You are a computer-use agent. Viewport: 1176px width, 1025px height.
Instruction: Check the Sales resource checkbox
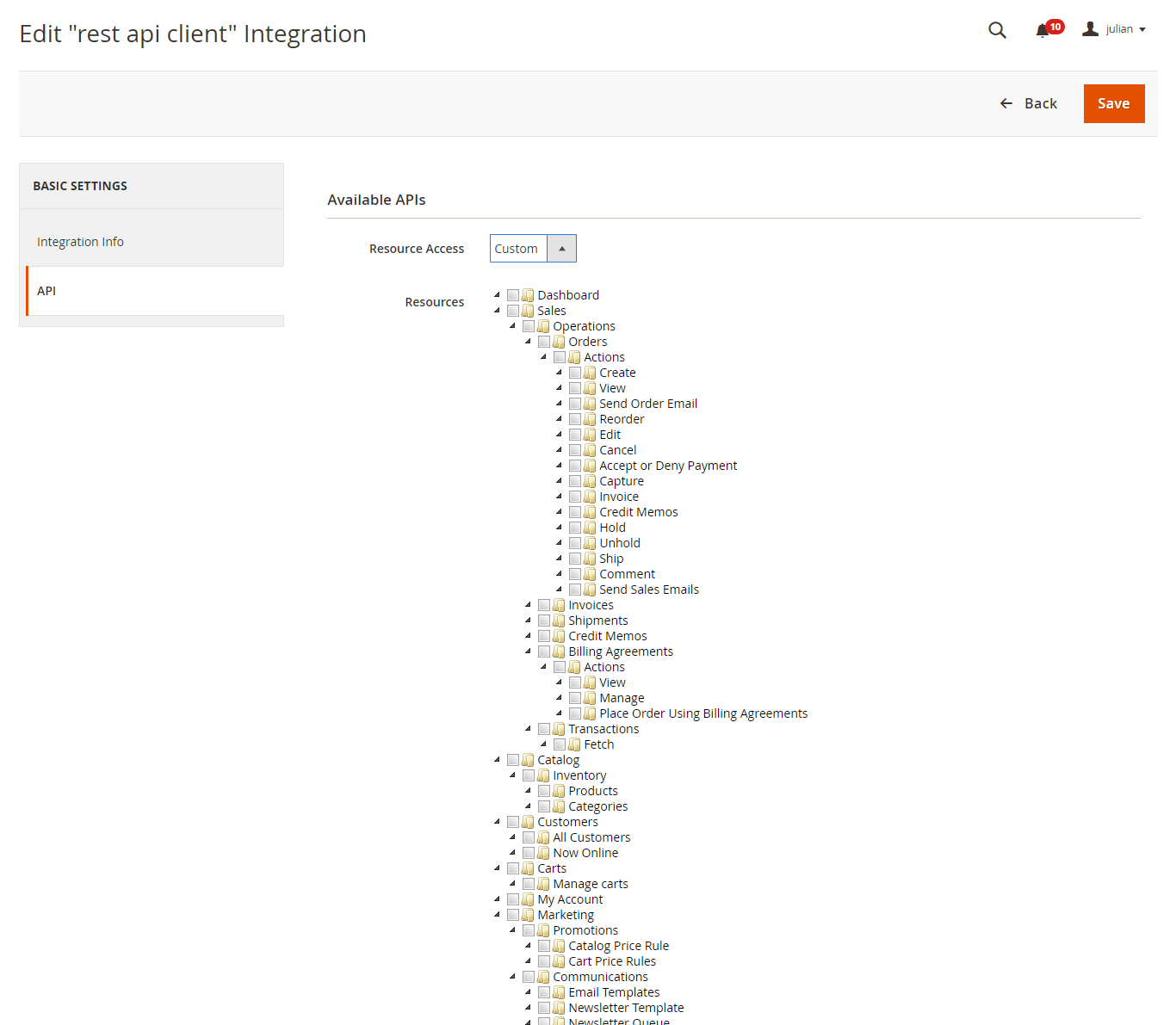[513, 311]
